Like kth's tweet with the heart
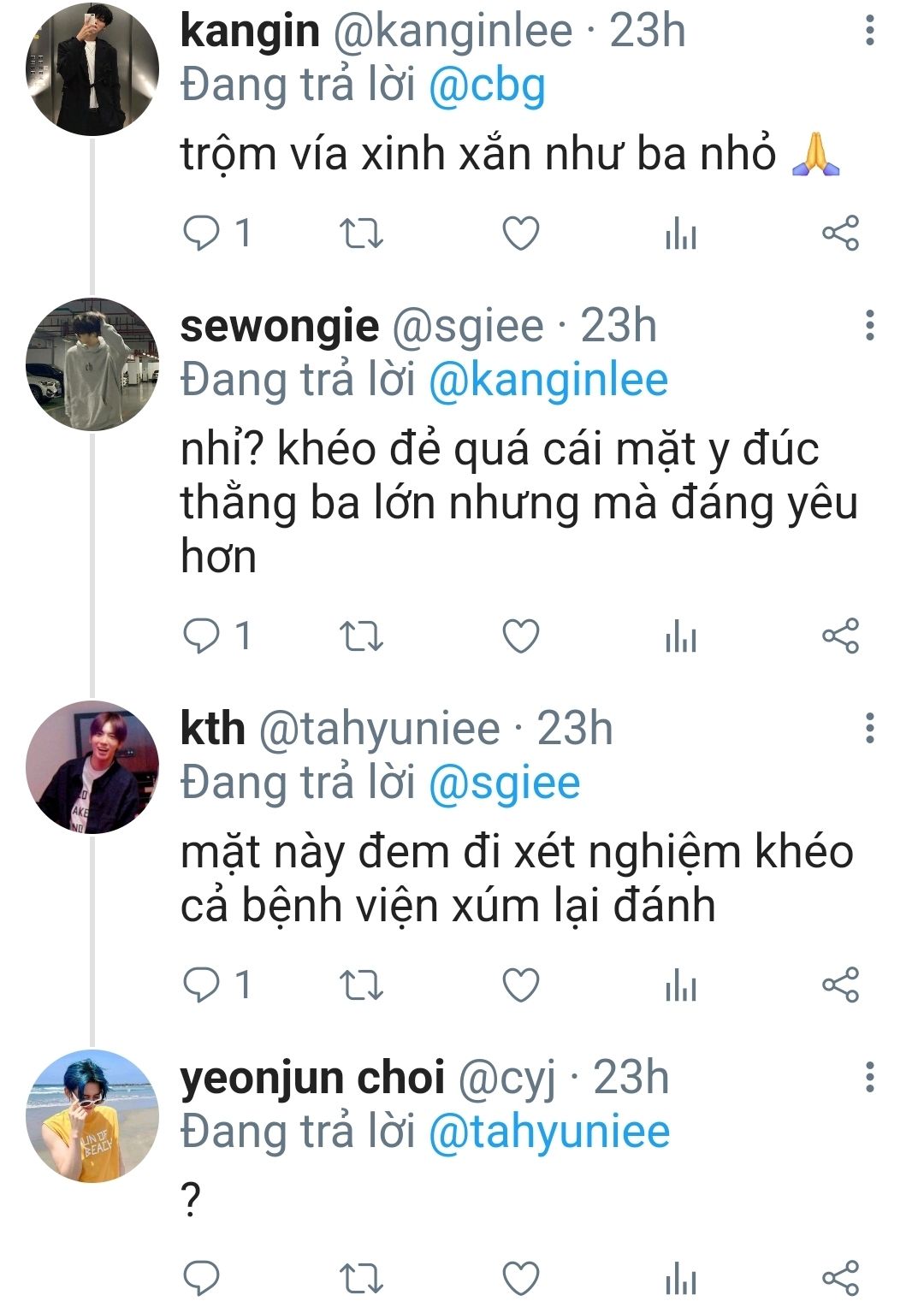Viewport: 924px width, 1307px height. point(520,985)
